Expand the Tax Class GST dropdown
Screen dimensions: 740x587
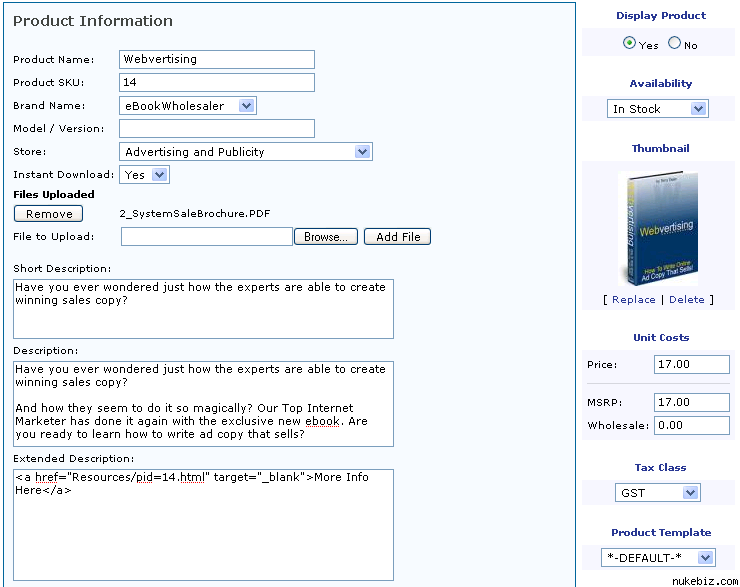657,493
